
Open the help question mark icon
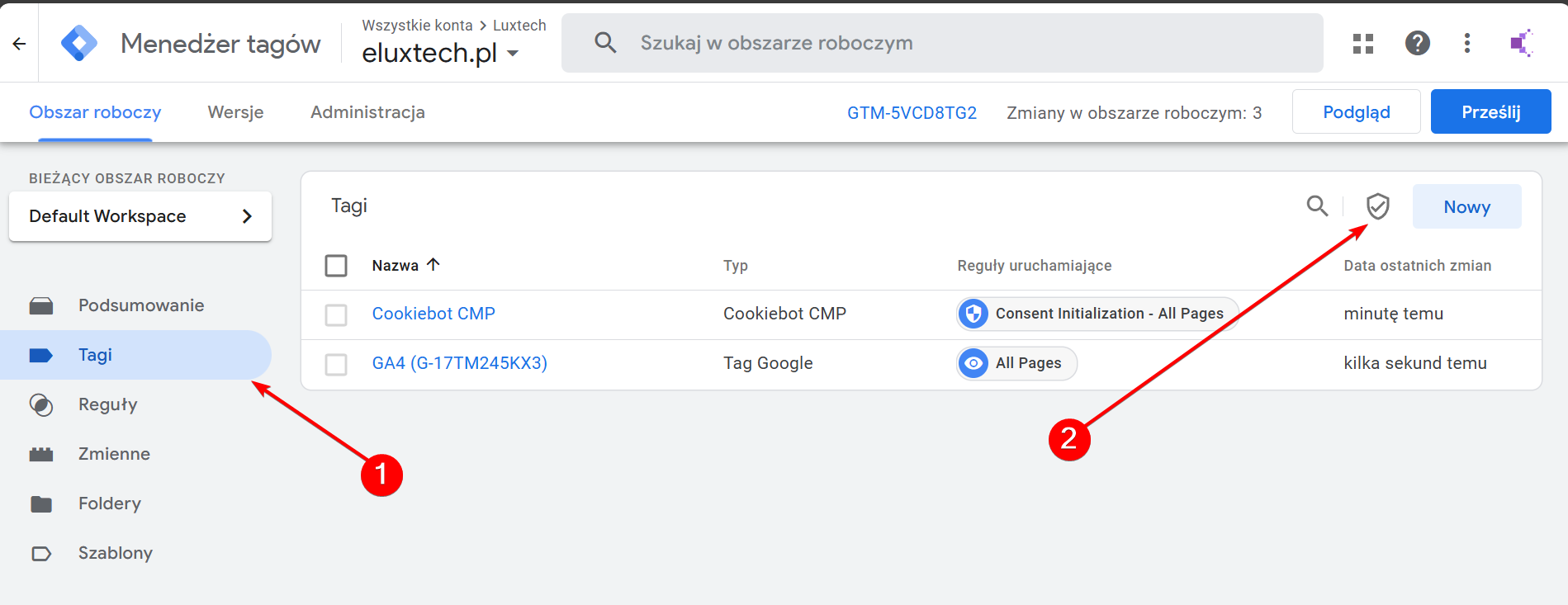[x=1418, y=43]
